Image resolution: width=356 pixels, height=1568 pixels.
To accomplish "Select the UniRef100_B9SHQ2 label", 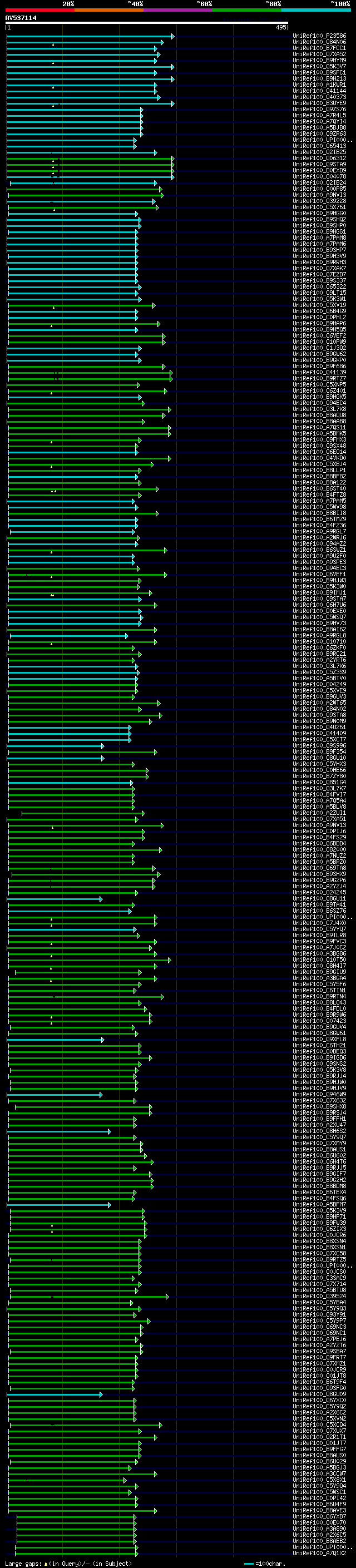I will (x=319, y=219).
